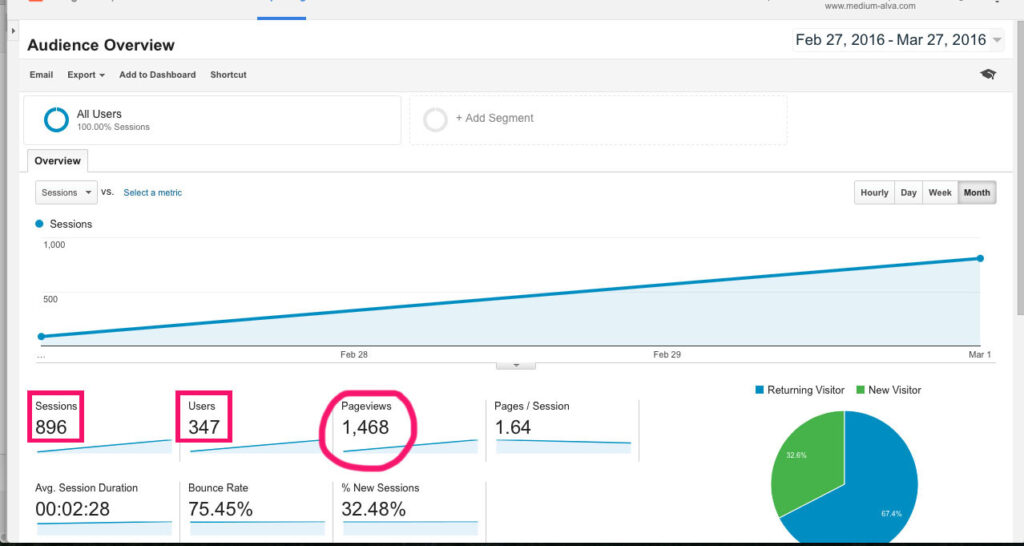Click the graduation cap education icon
The width and height of the screenshot is (1024, 546).
pos(988,75)
